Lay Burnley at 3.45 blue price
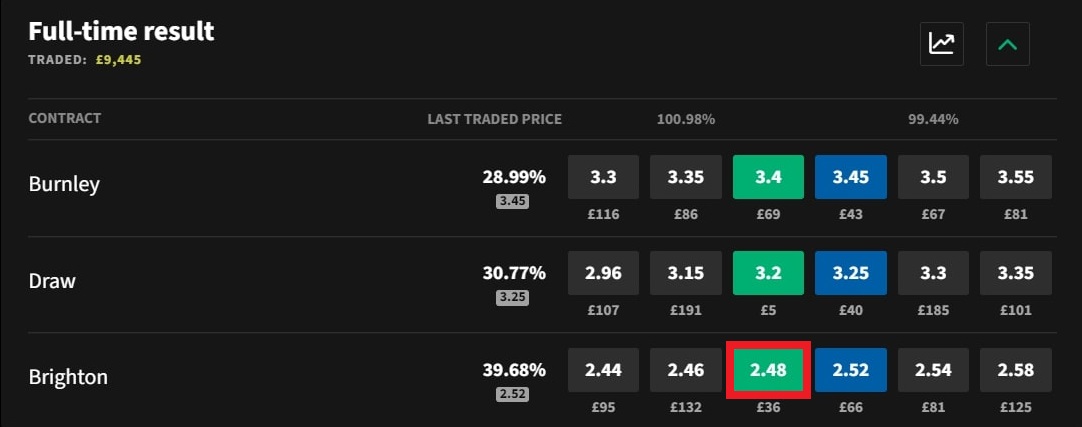 coord(850,177)
